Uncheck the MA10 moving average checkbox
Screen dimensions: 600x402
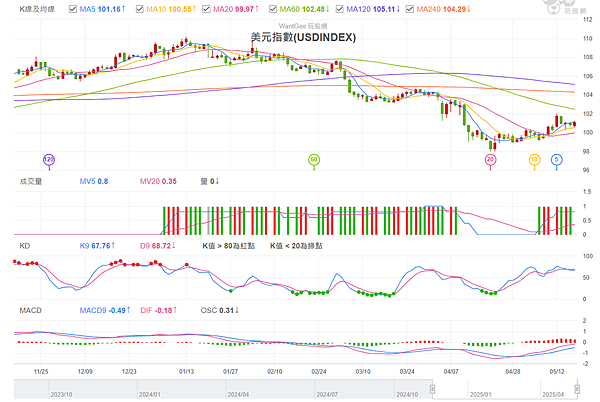(140, 9)
